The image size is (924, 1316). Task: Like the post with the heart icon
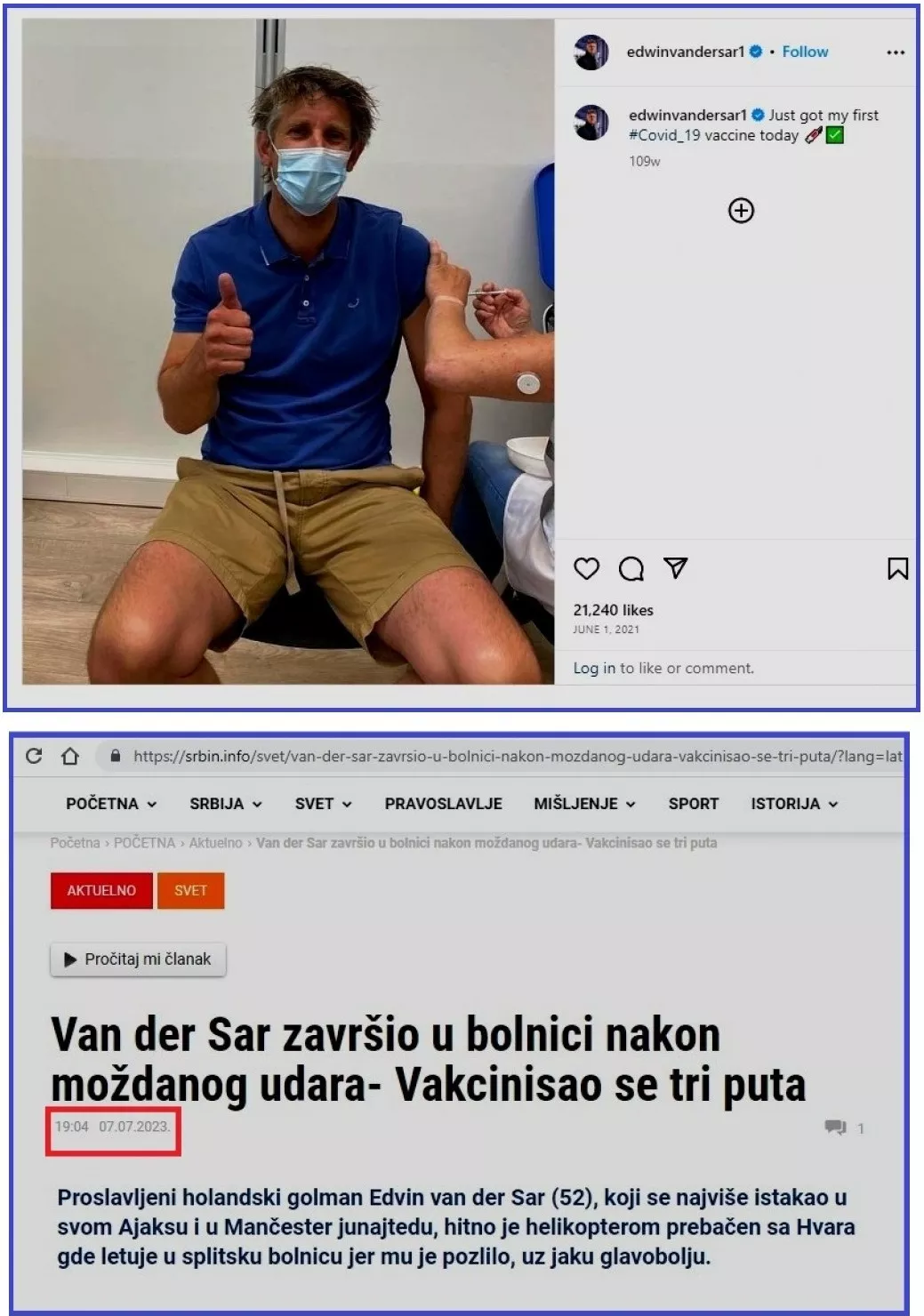pyautogui.click(x=586, y=568)
